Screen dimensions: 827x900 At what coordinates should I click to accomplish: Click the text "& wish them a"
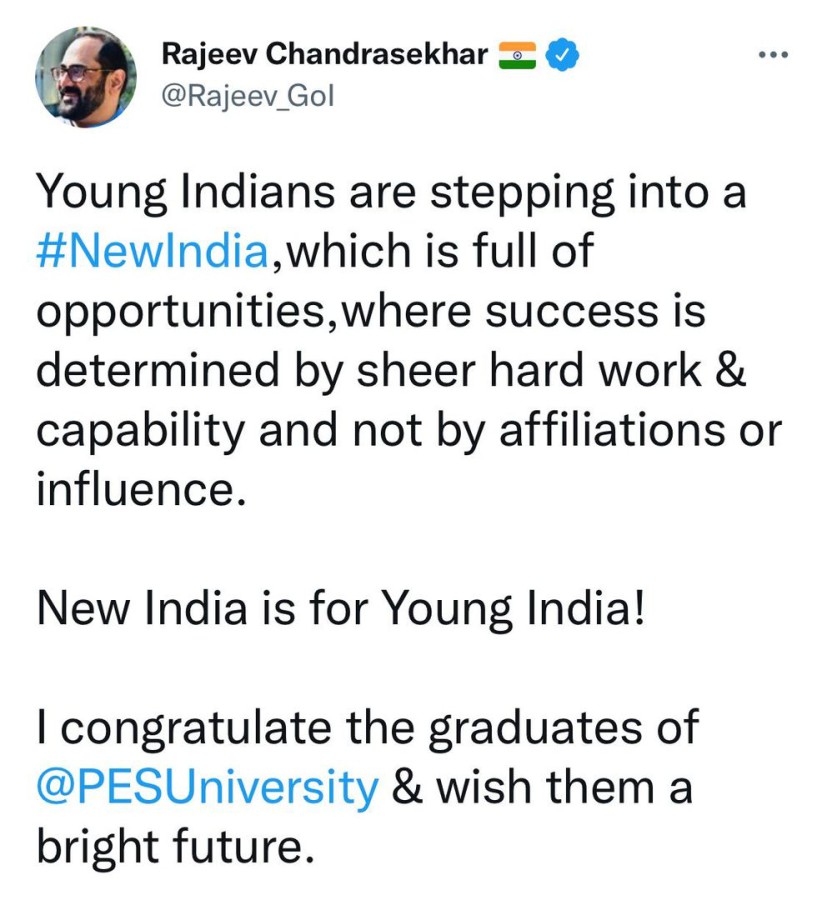click(541, 789)
